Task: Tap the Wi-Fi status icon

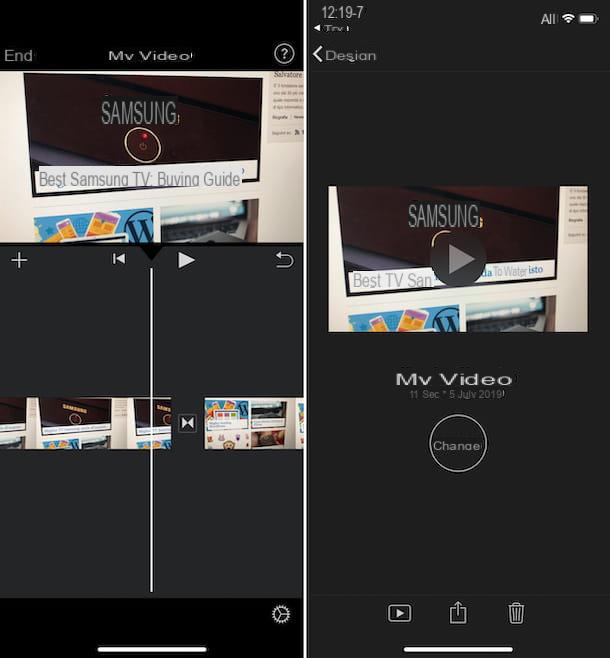Action: click(568, 18)
